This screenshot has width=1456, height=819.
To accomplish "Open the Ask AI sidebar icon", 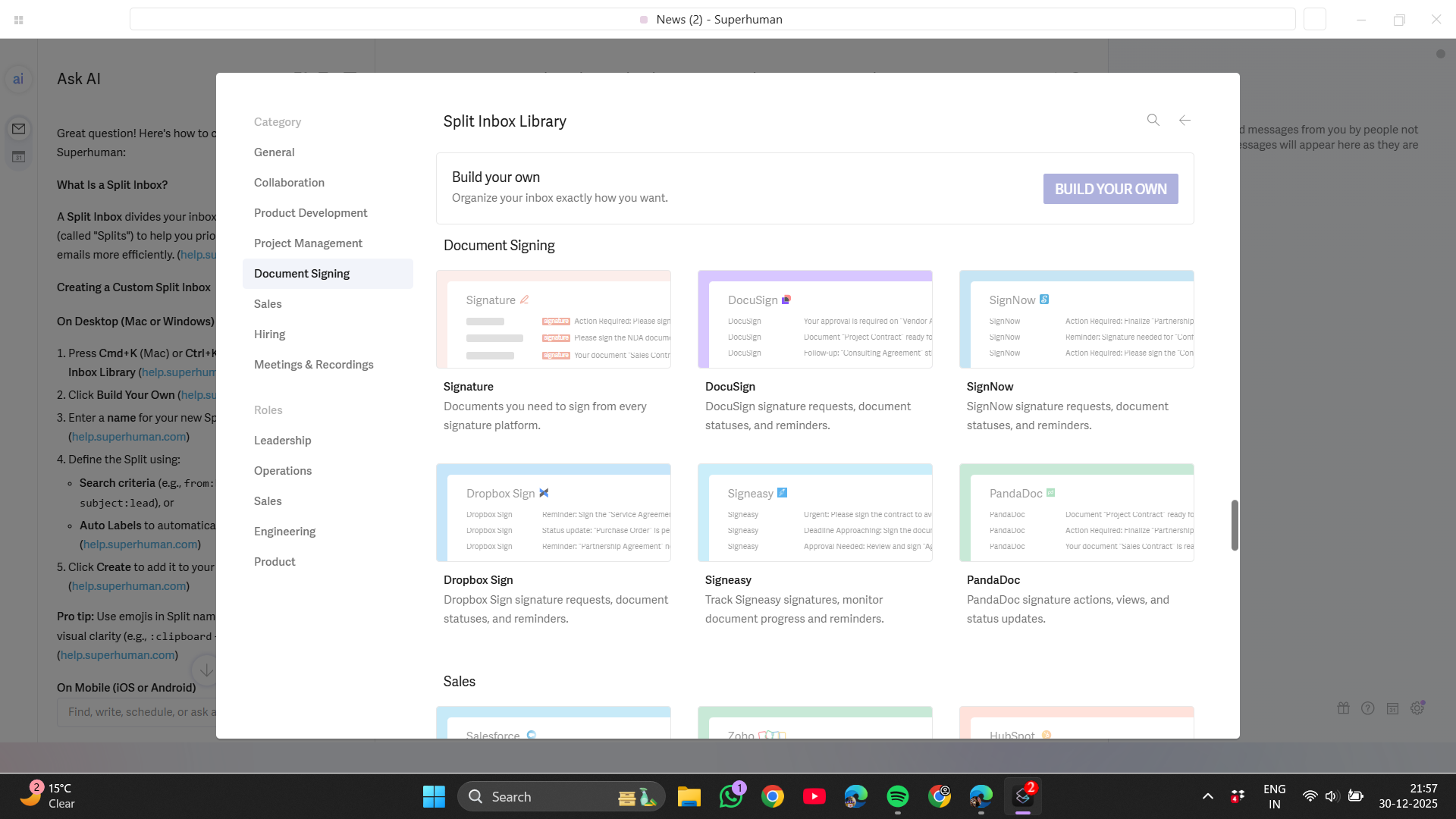I will tap(18, 79).
